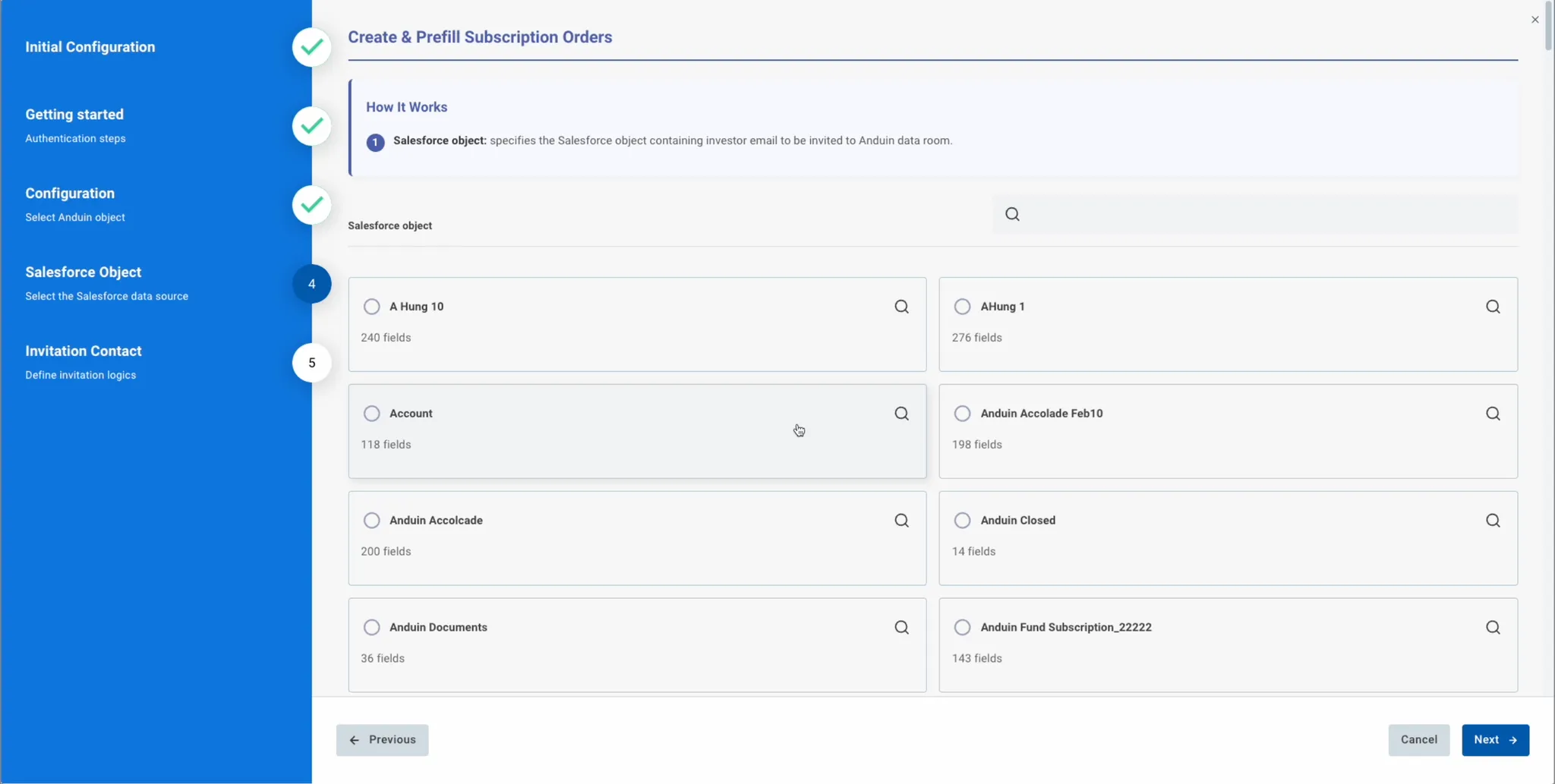
Task: Preview fields of Anduin Accolcade object
Action: pyautogui.click(x=901, y=521)
